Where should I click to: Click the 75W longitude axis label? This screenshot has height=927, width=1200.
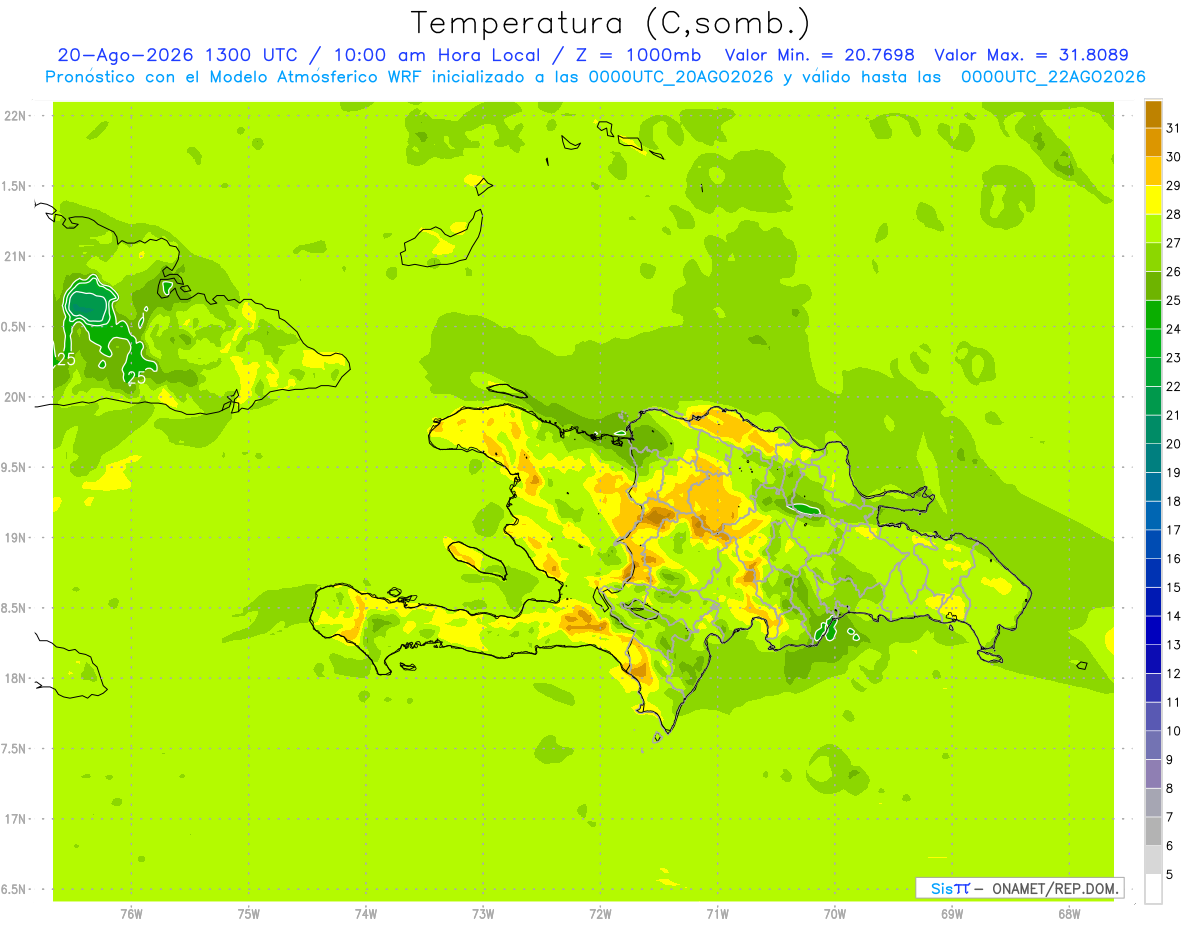point(249,913)
